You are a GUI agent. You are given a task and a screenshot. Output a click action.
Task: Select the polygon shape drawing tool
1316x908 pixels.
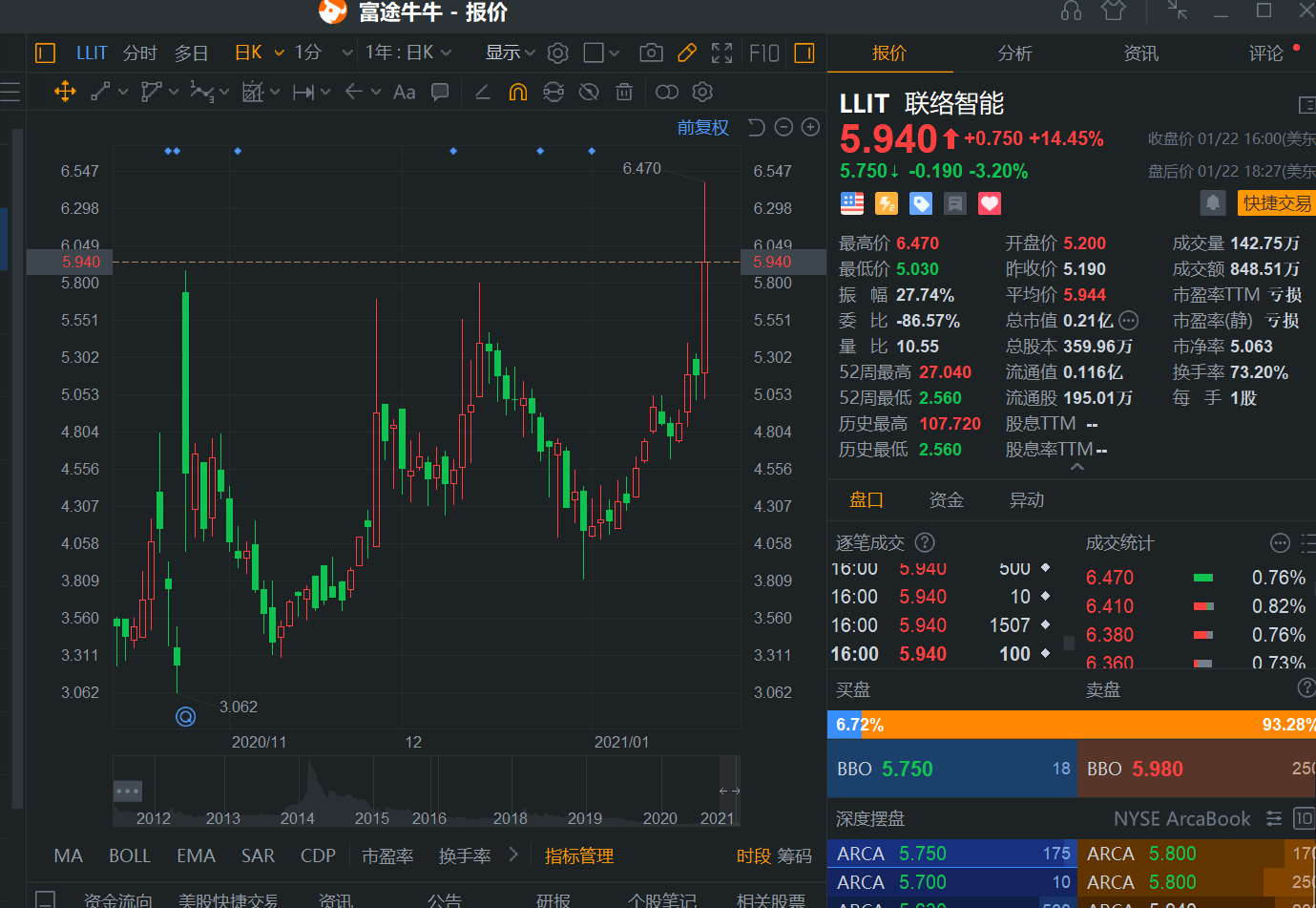click(x=151, y=92)
